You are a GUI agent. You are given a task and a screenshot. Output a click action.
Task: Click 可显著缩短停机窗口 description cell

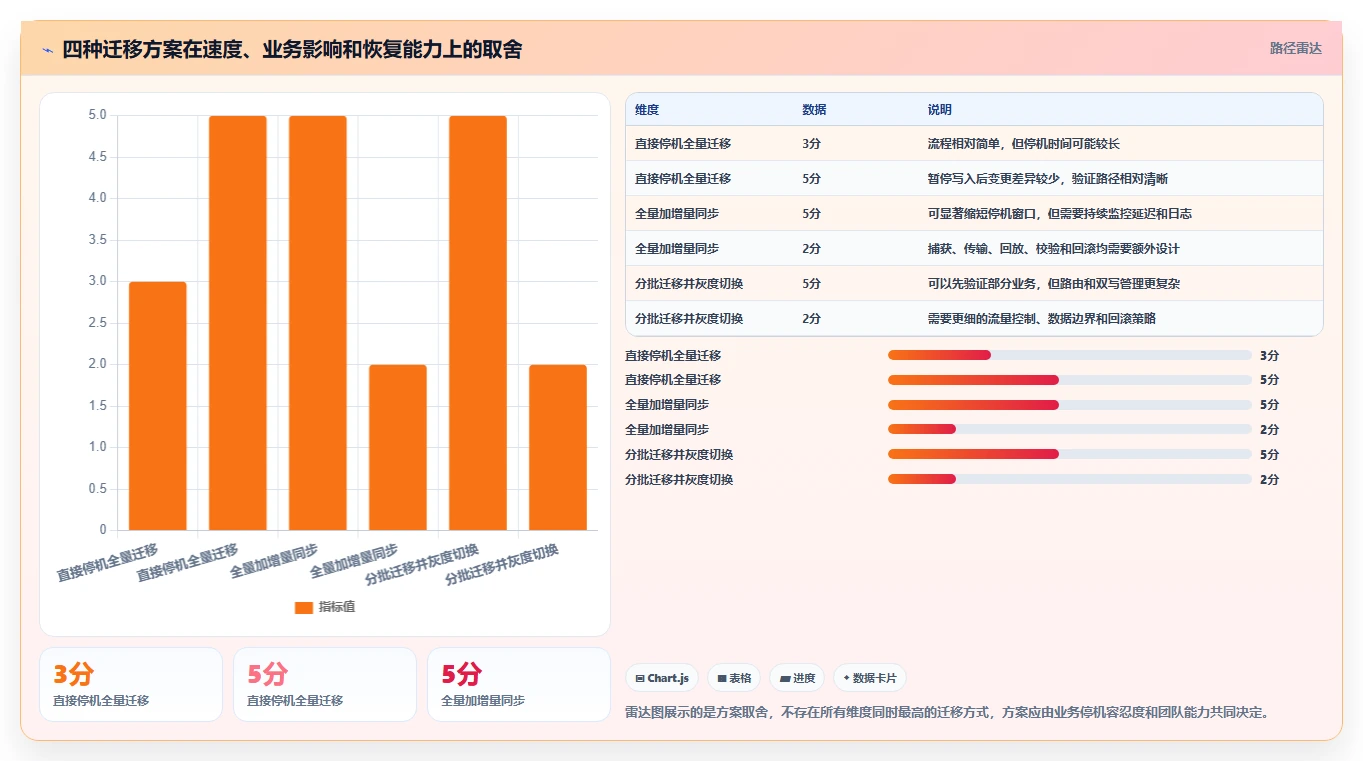click(1060, 214)
